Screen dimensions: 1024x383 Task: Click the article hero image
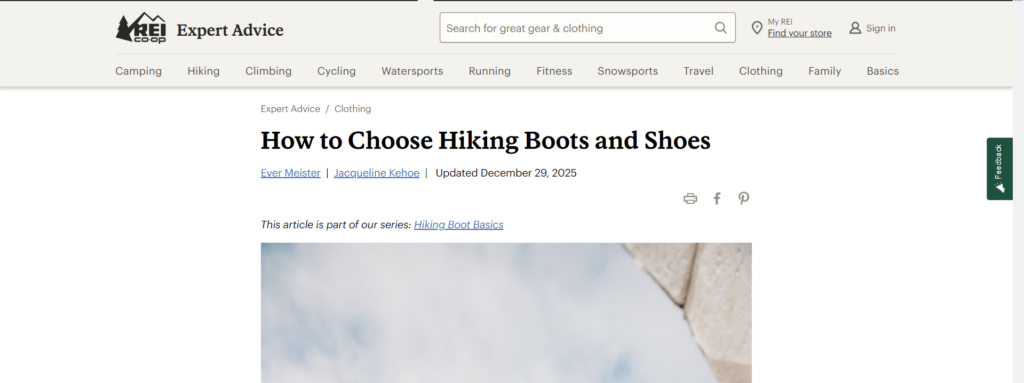coord(506,313)
